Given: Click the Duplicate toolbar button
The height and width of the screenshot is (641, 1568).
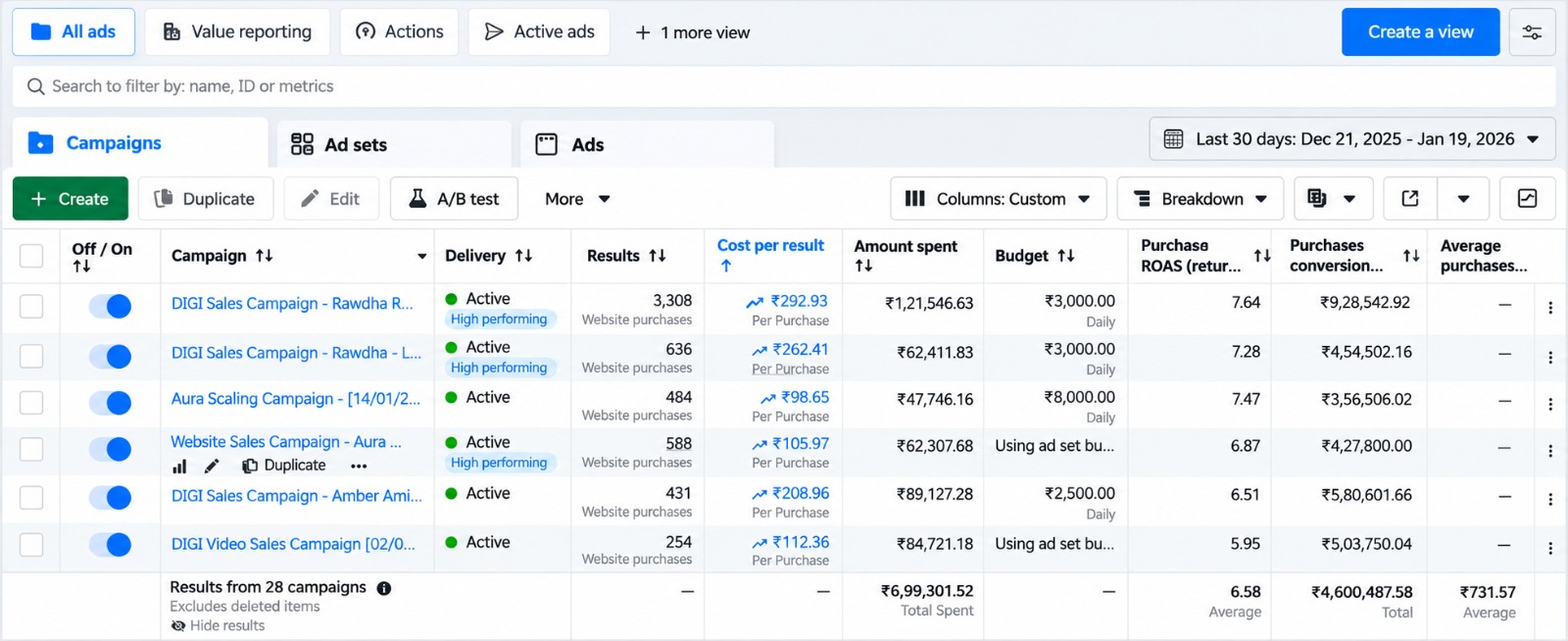Looking at the screenshot, I should coord(205,199).
